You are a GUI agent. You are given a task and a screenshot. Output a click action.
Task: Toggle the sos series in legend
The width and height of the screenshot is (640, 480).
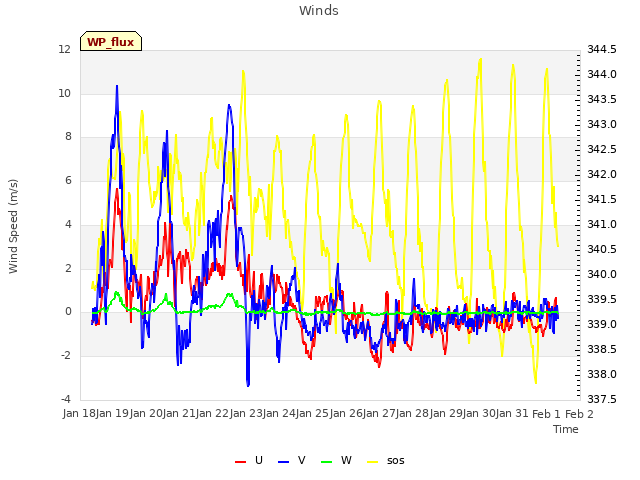pos(386,460)
